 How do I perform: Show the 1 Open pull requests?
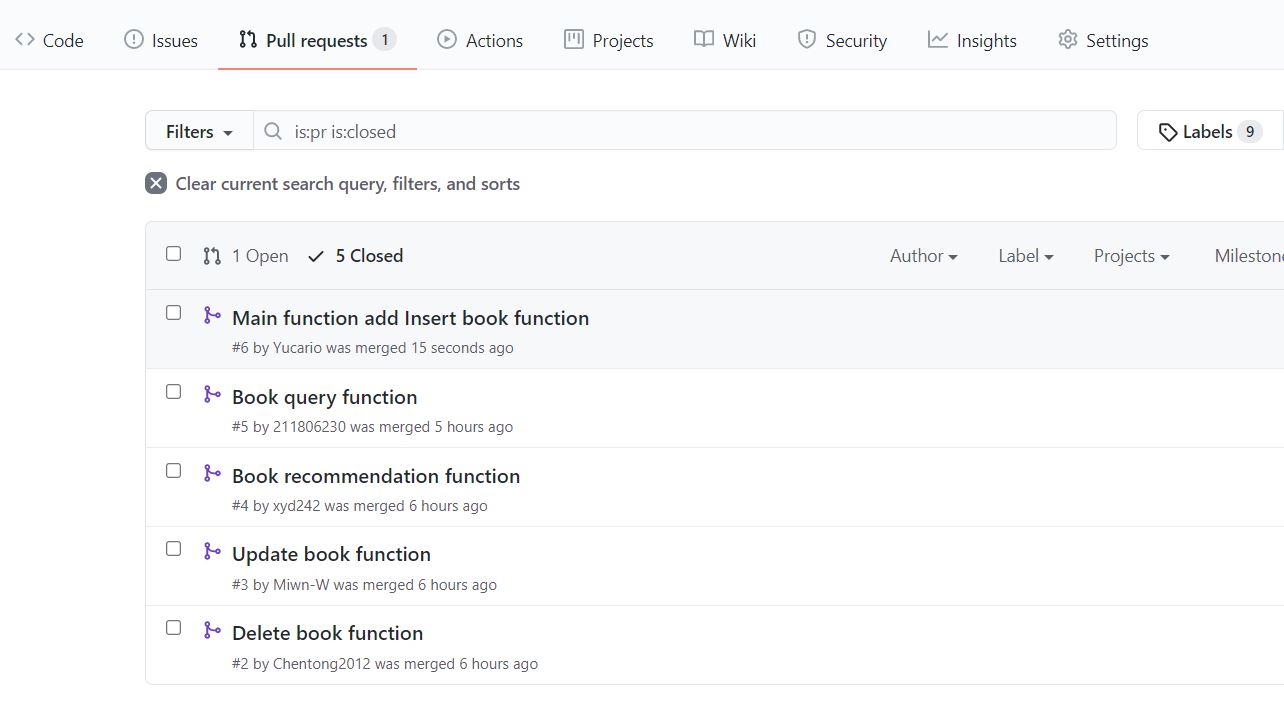point(246,256)
